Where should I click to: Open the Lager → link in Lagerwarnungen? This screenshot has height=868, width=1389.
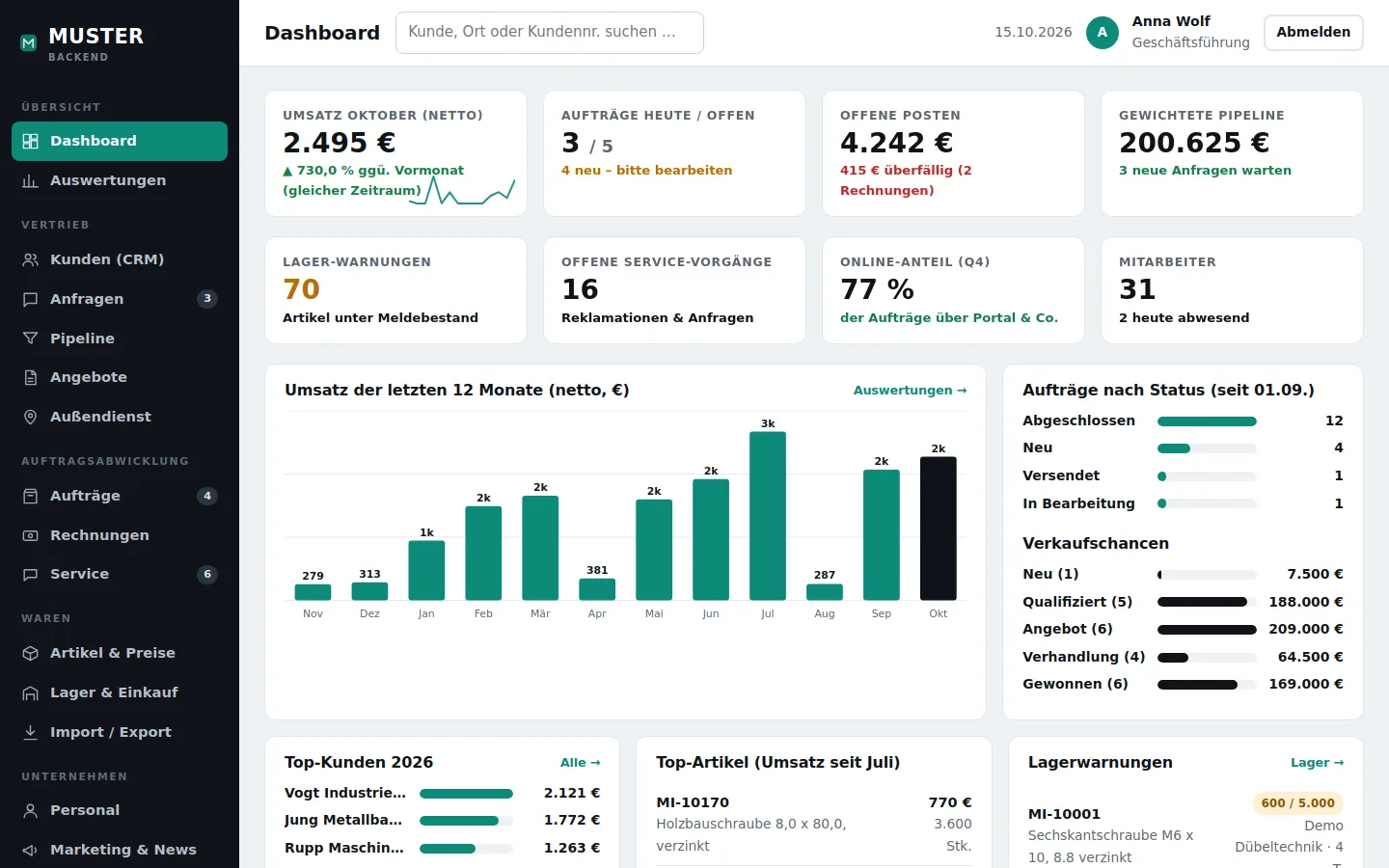[1317, 763]
